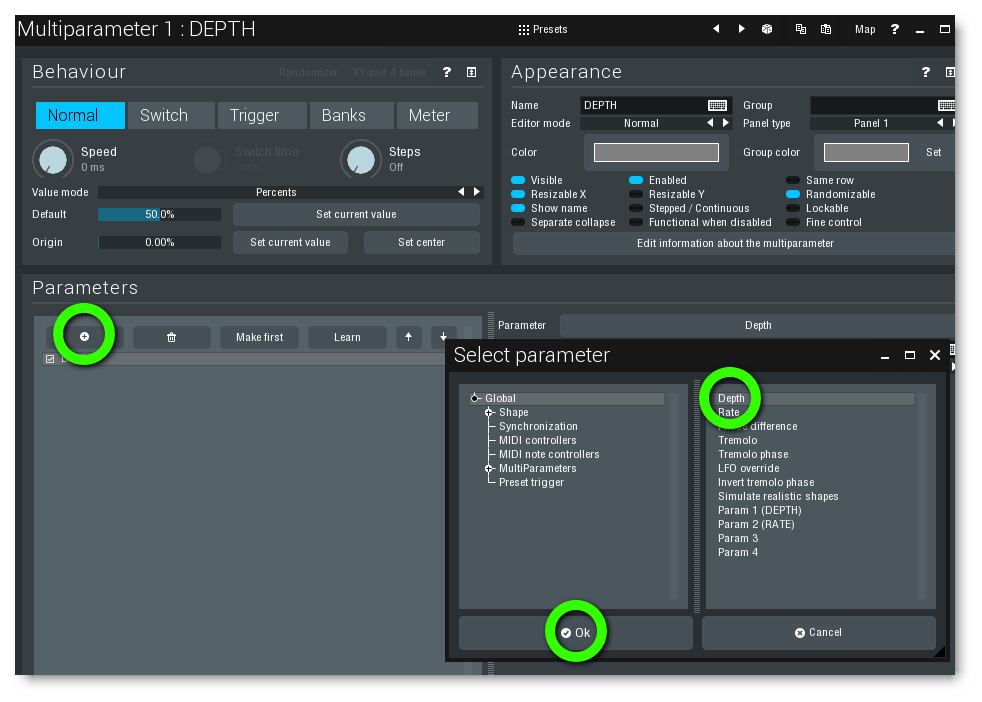The width and height of the screenshot is (982, 702).
Task: Toggle the Same row option
Action: (x=820, y=180)
